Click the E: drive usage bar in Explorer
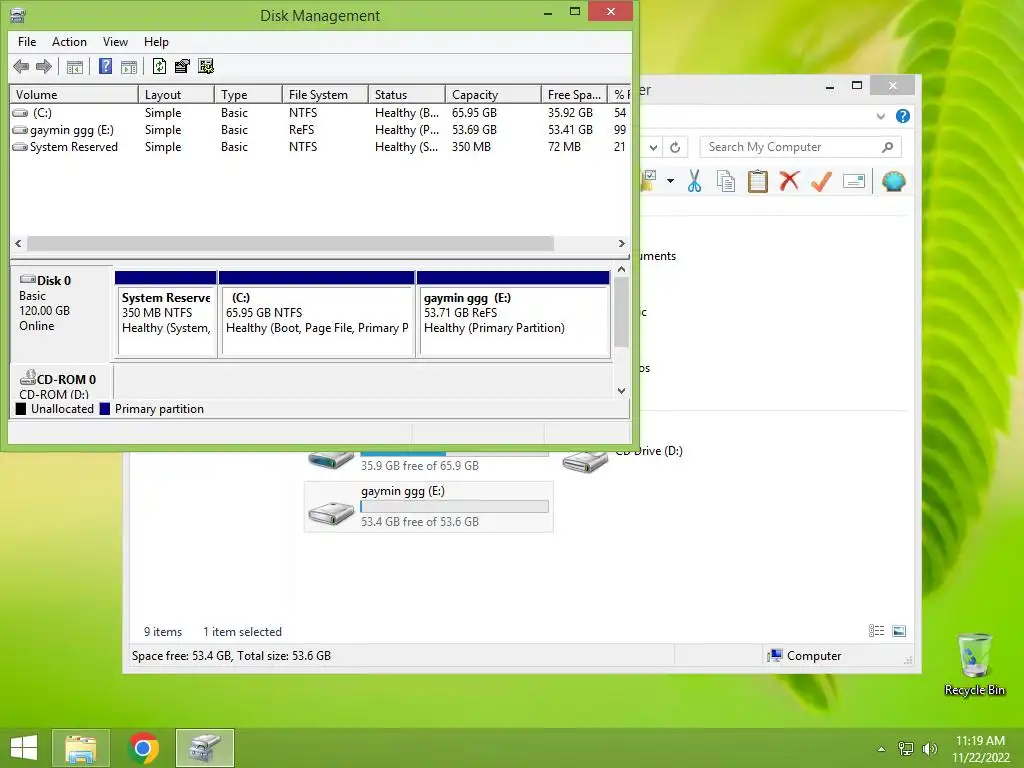This screenshot has height=768, width=1024. [455, 506]
